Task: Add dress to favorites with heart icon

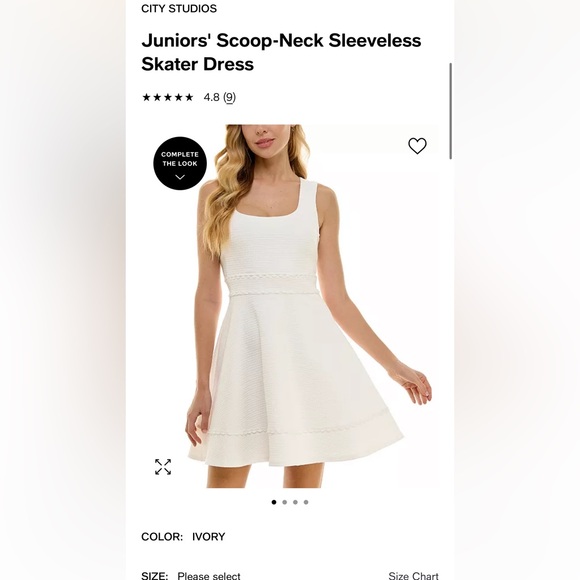Action: pos(417,146)
